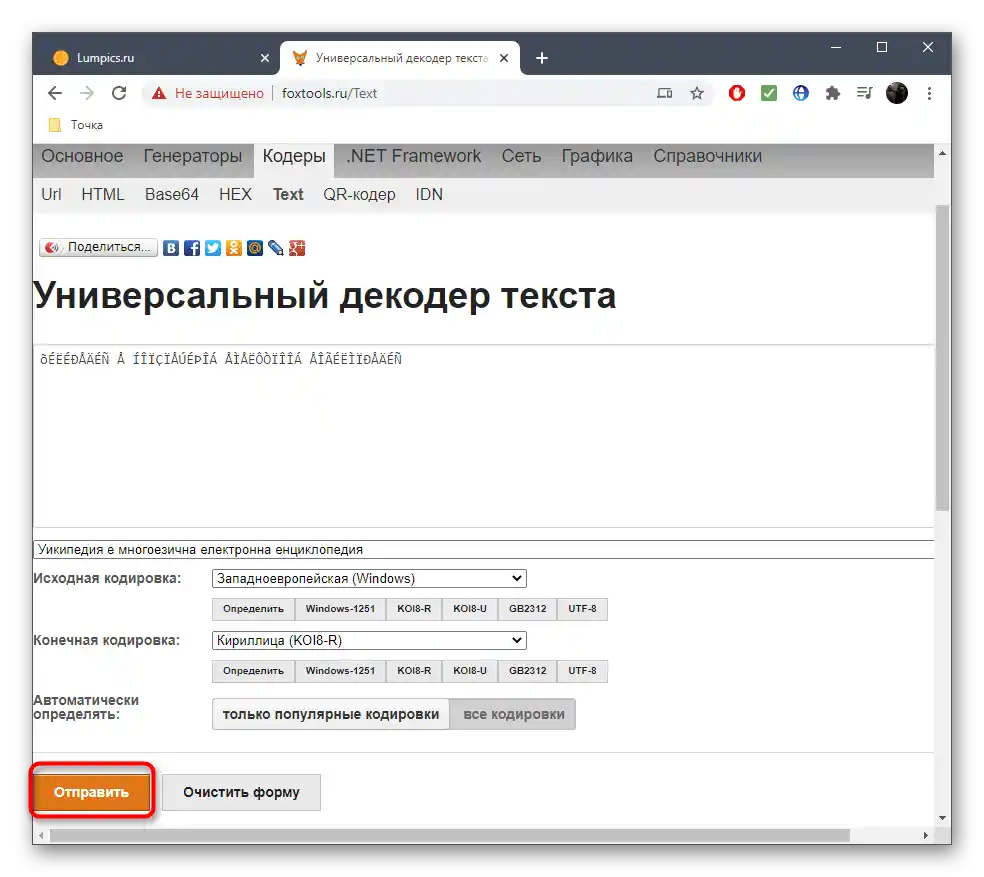Image resolution: width=984 pixels, height=877 pixels.
Task: Click the 'Не защищено' security warning icon
Action: (159, 94)
